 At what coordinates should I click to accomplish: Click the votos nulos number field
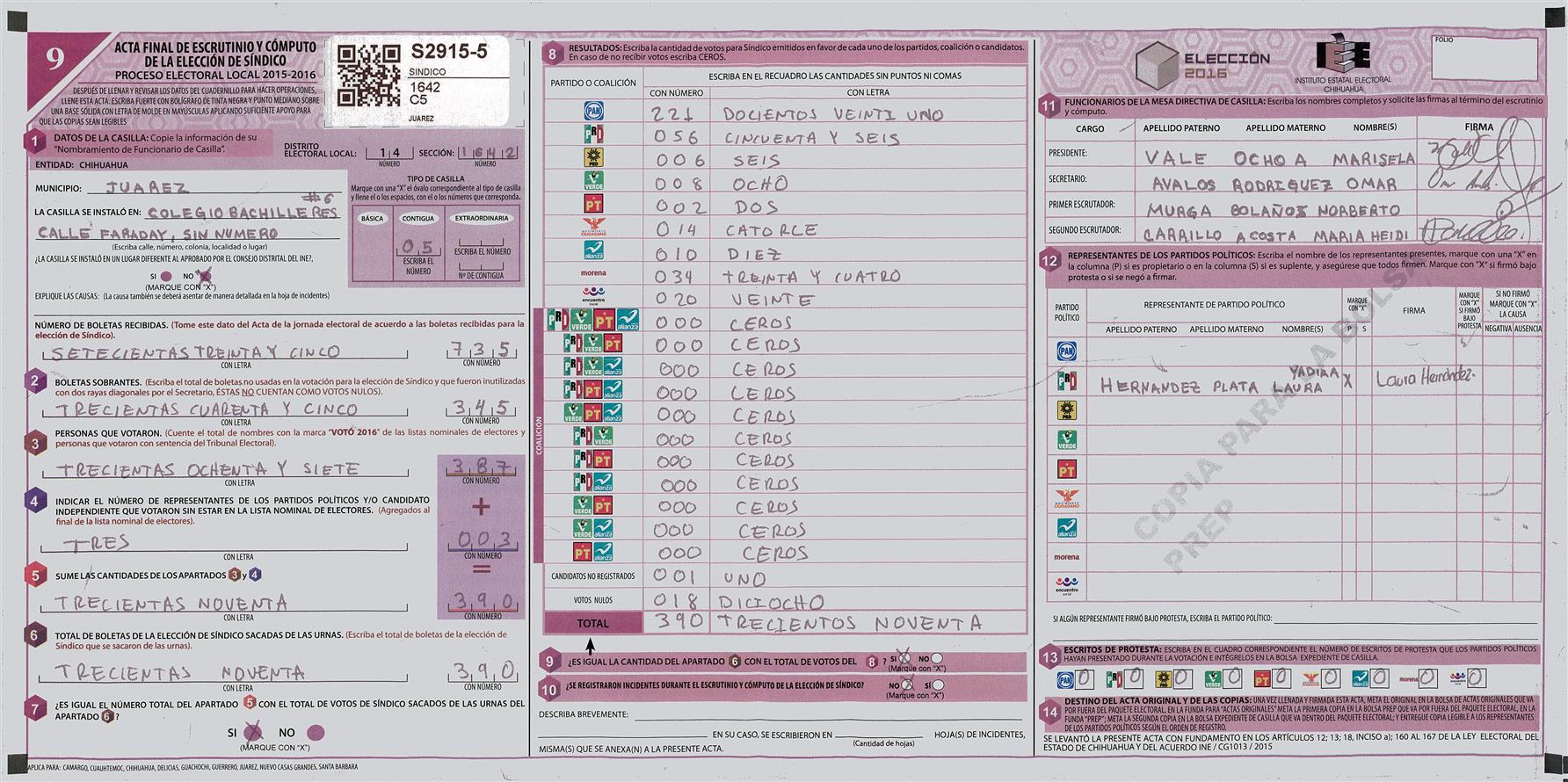[x=677, y=601]
